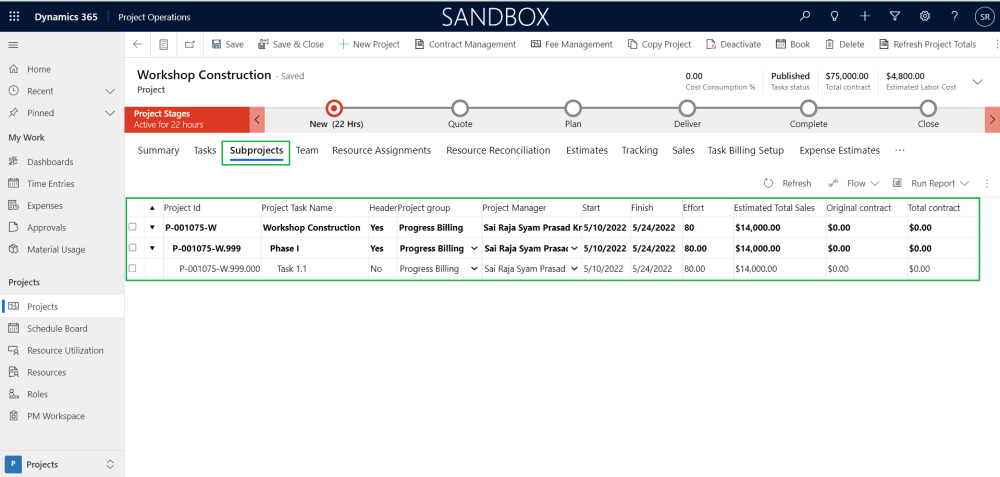Screen dimensions: 1000x477
Task: Switch to the Tasks tab
Action: coord(205,150)
